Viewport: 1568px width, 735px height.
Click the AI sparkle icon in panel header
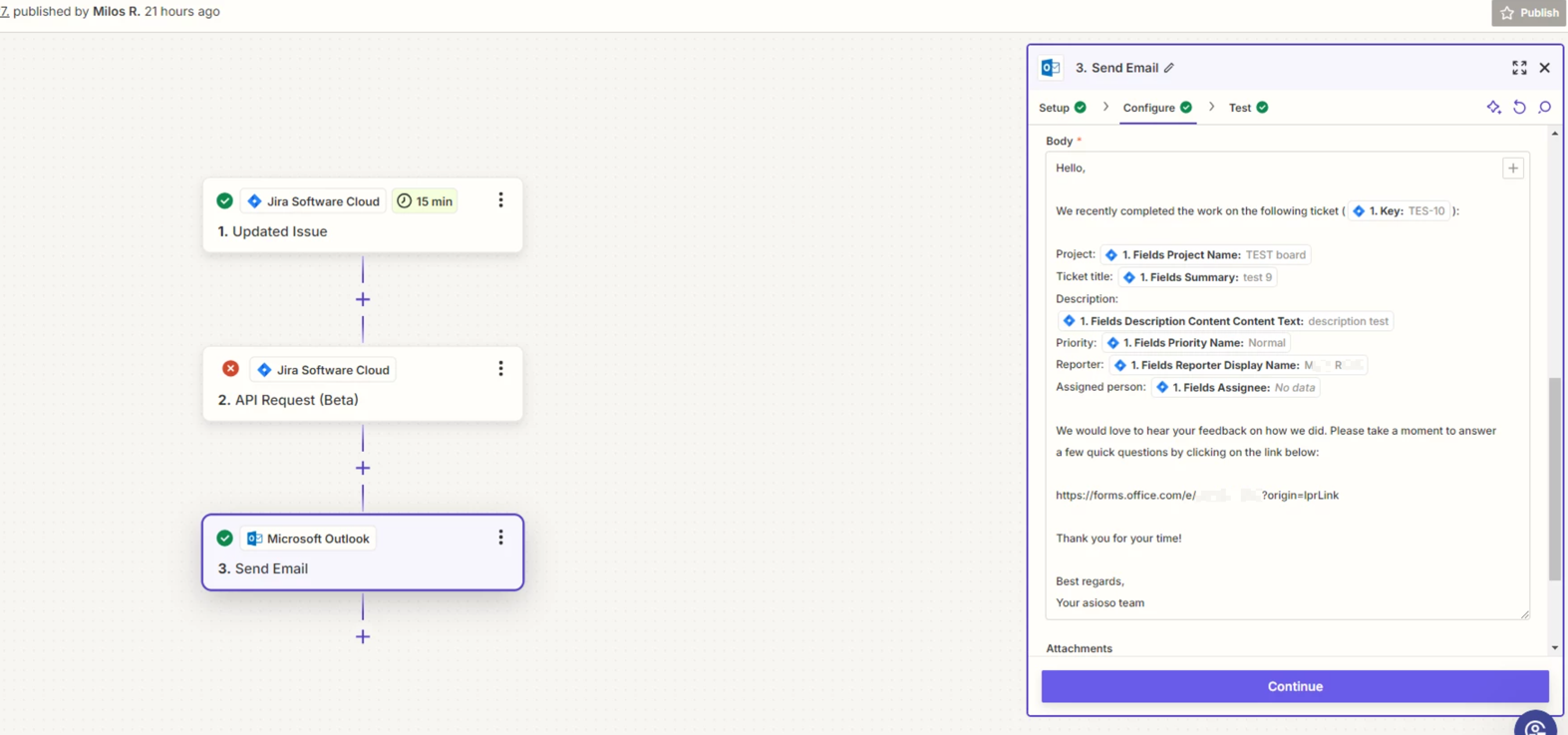click(1493, 108)
